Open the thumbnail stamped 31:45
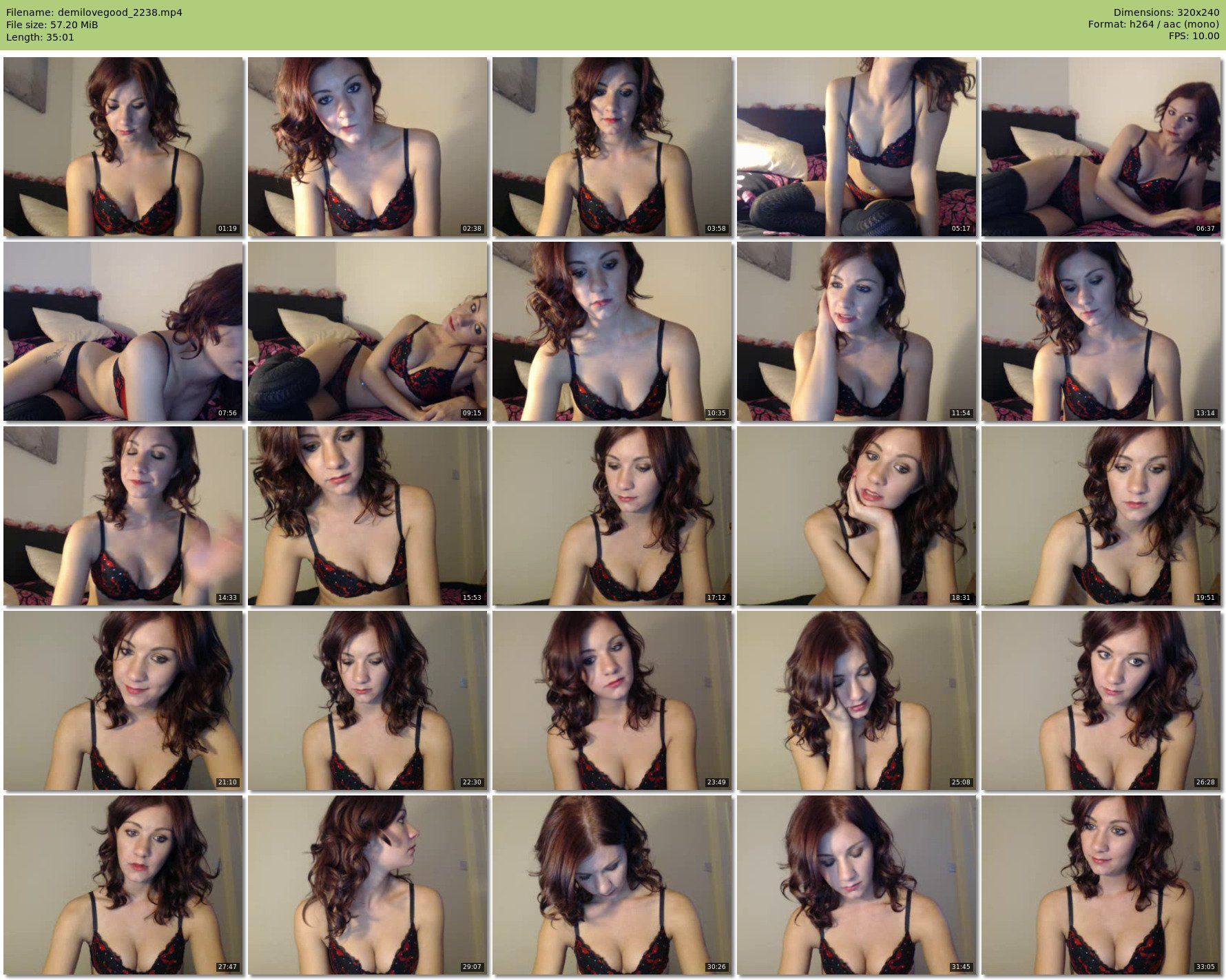 [857, 885]
